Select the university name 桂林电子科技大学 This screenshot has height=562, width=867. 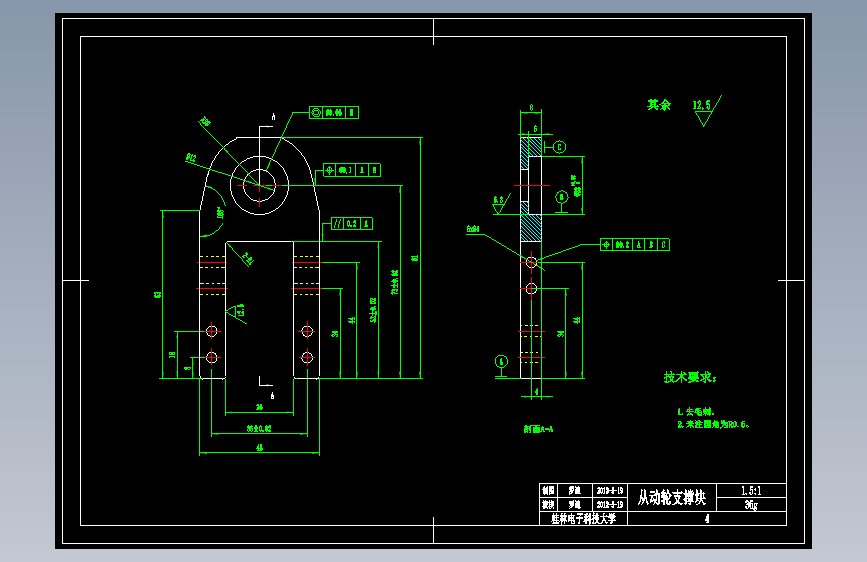pyautogui.click(x=583, y=519)
